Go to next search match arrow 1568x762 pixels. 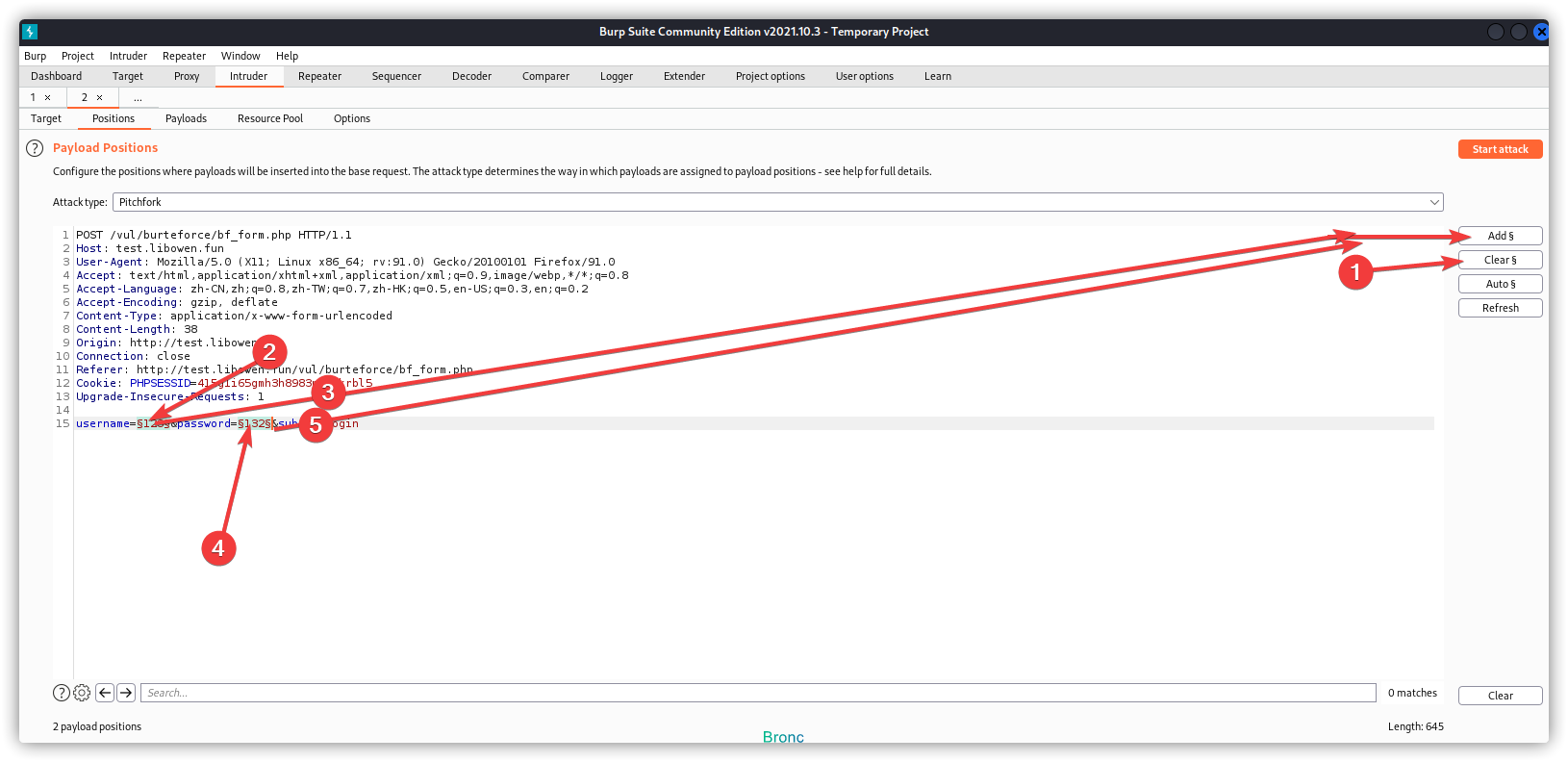[126, 693]
